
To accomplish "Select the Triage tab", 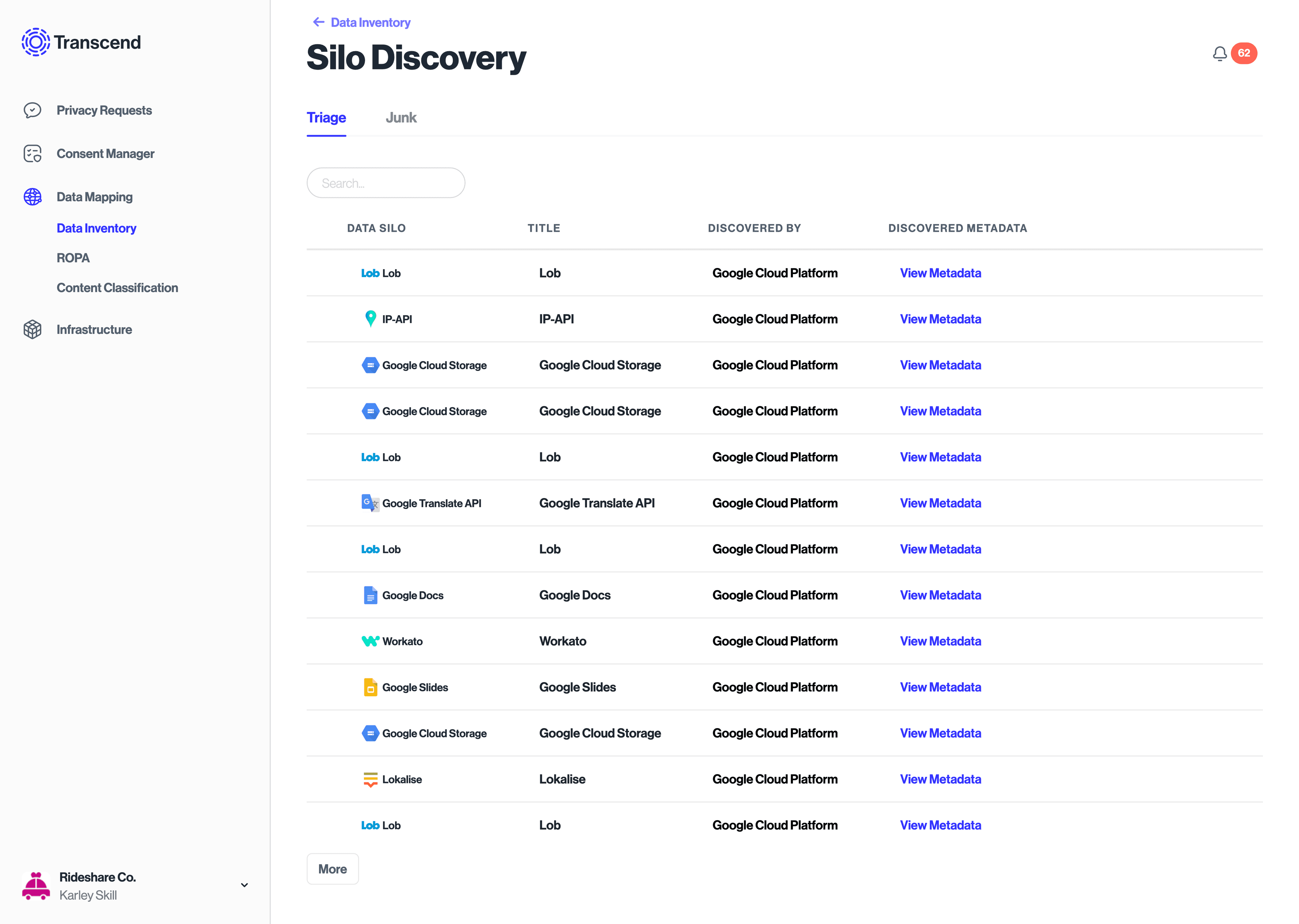I will coord(326,117).
